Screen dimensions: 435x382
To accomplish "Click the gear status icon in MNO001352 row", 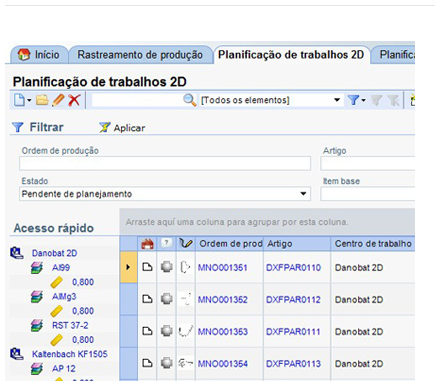I will pyautogui.click(x=166, y=299).
